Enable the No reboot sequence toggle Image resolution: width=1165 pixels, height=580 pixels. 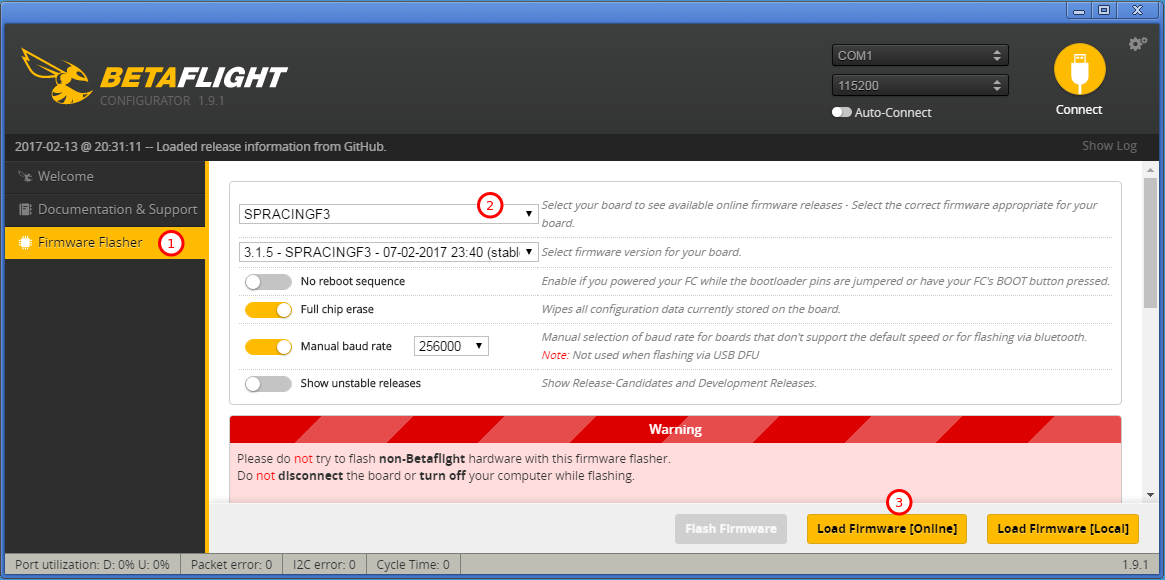pyautogui.click(x=268, y=282)
